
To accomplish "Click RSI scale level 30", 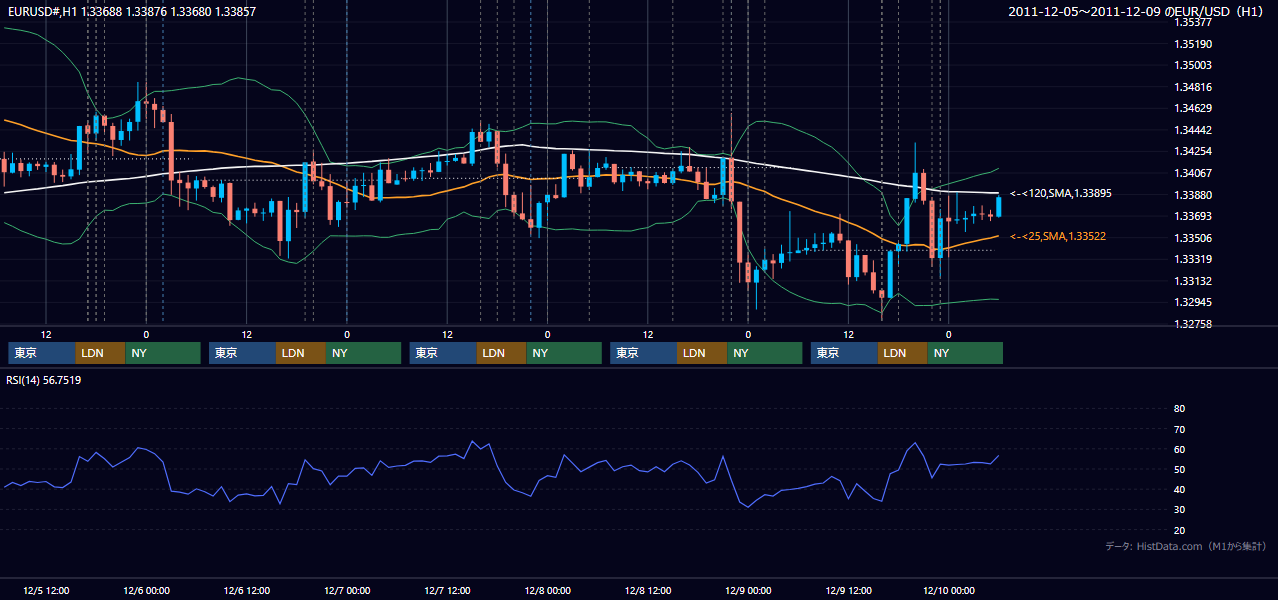I will pos(1179,510).
